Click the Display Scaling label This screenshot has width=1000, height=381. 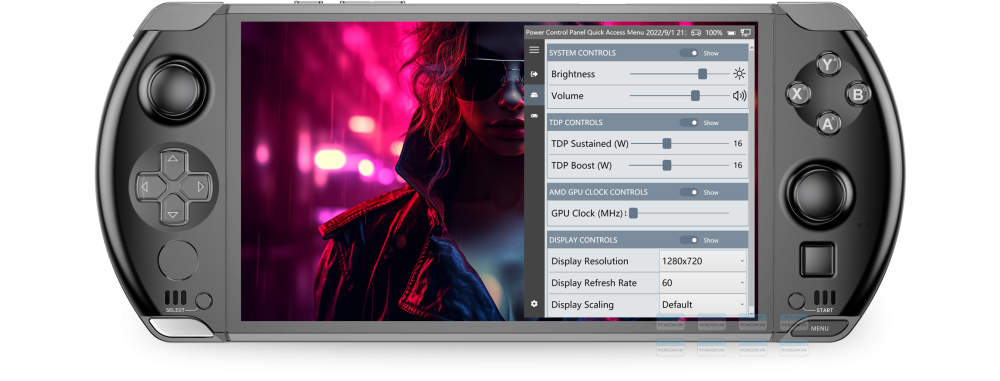[x=582, y=304]
